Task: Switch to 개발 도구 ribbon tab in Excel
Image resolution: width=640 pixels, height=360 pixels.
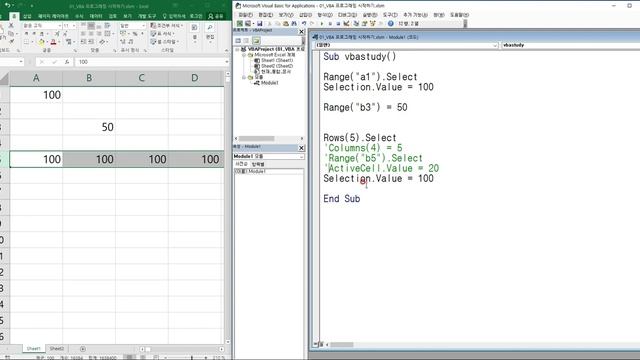Action: click(x=147, y=16)
